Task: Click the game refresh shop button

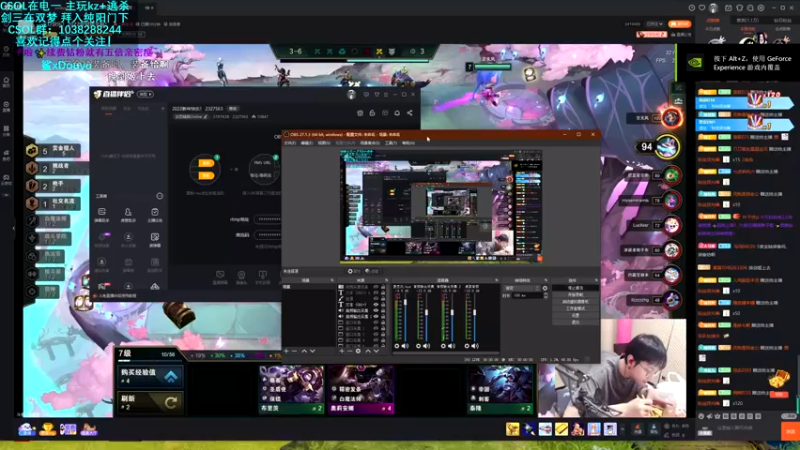Action: point(149,403)
